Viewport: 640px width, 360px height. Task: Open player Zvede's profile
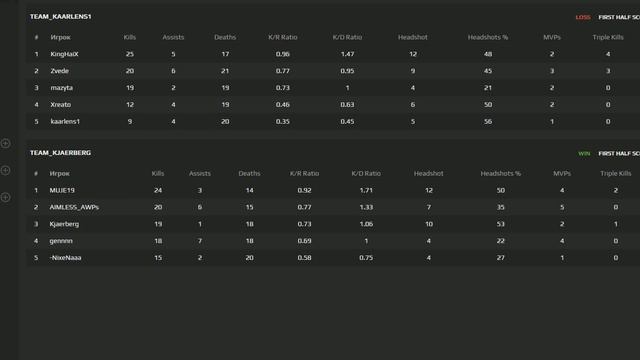[x=60, y=71]
